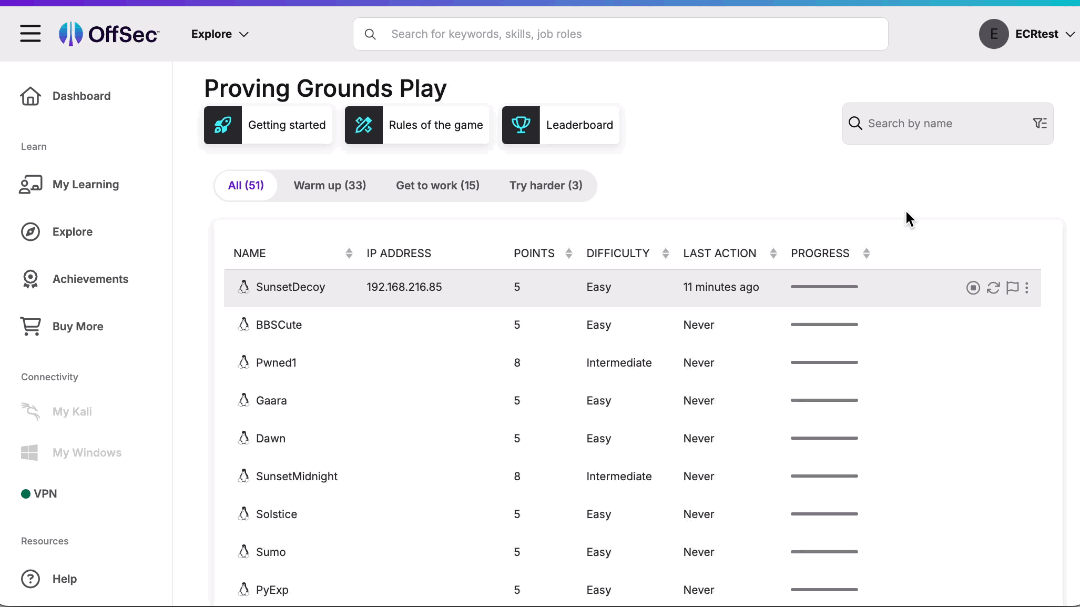Image resolution: width=1080 pixels, height=608 pixels.
Task: Open the BBSCute machine name
Action: pyautogui.click(x=279, y=325)
